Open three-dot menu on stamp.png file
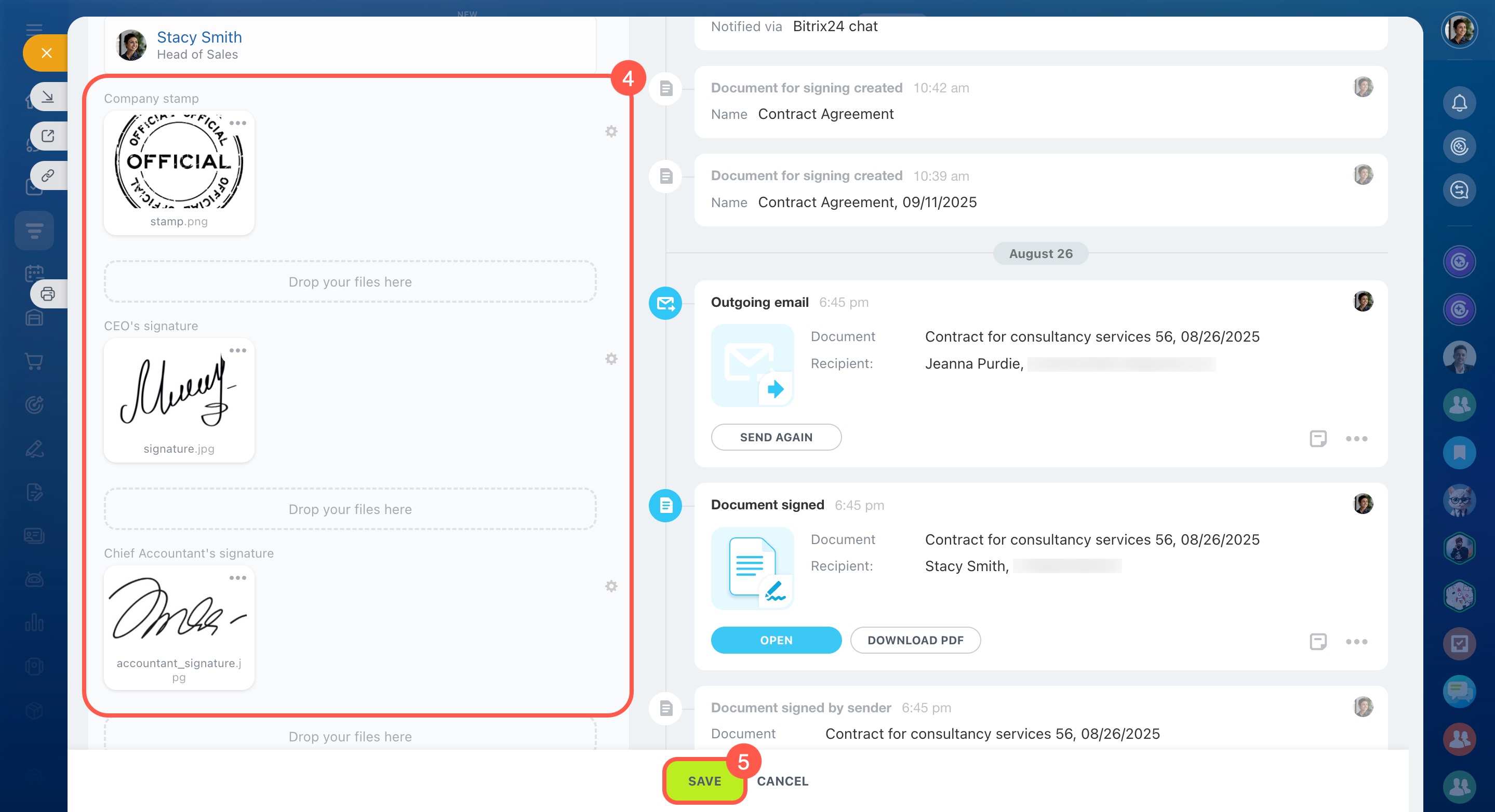Screen dimensions: 1495x812 [237, 123]
